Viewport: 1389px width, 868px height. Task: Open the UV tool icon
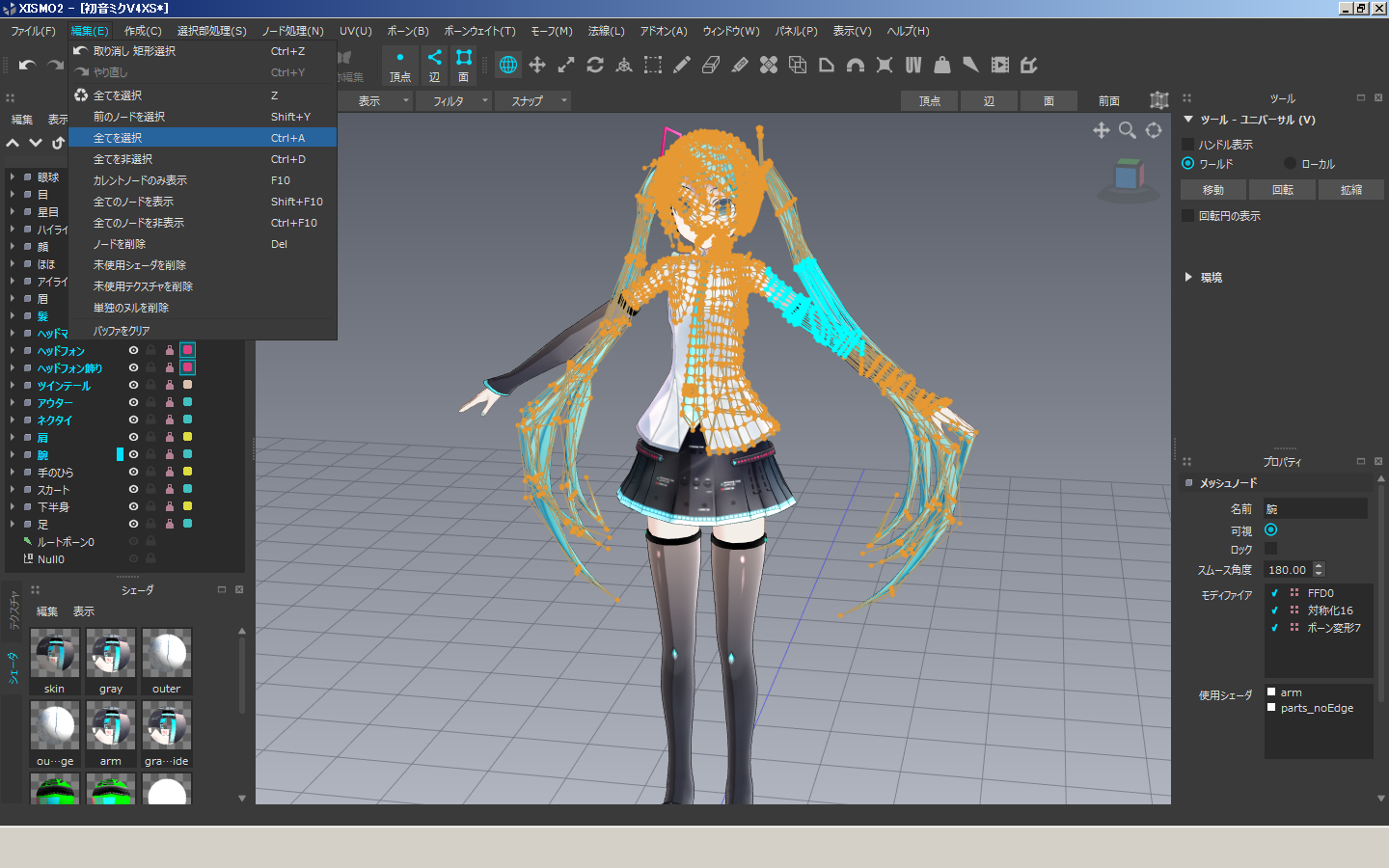[913, 65]
